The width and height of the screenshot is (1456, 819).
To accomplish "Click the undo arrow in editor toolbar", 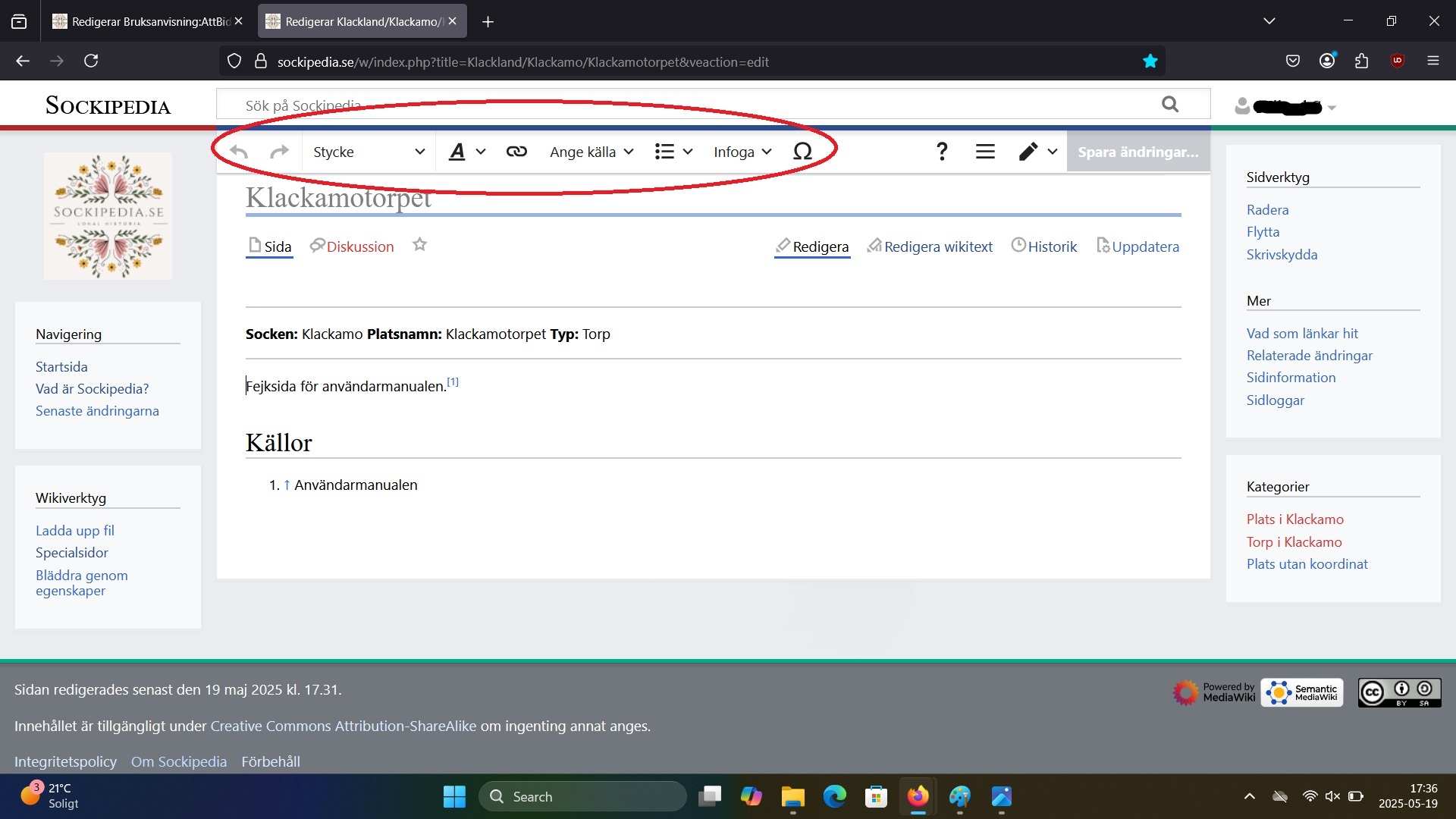I will (239, 152).
